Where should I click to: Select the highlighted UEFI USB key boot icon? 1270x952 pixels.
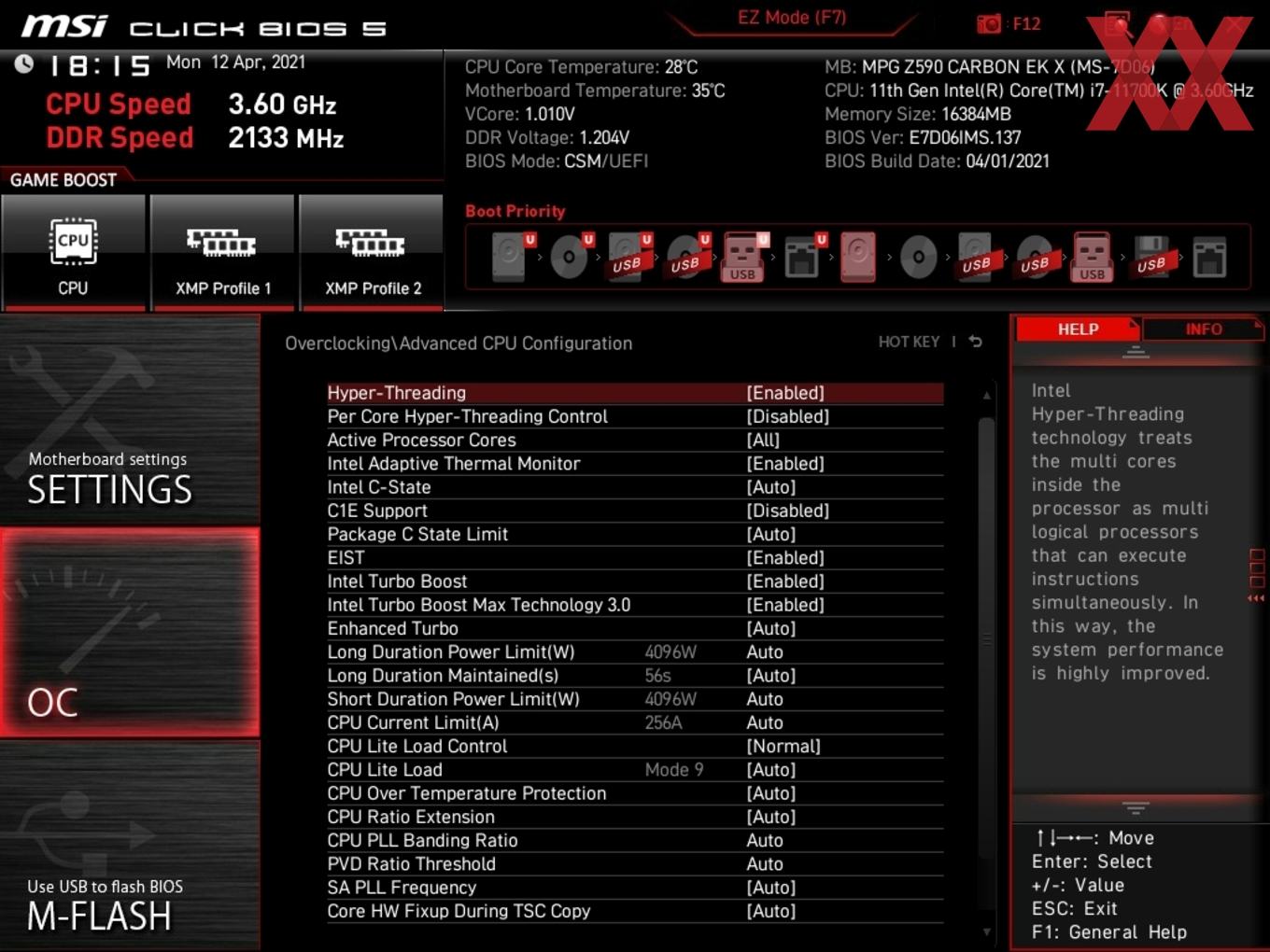coord(744,257)
